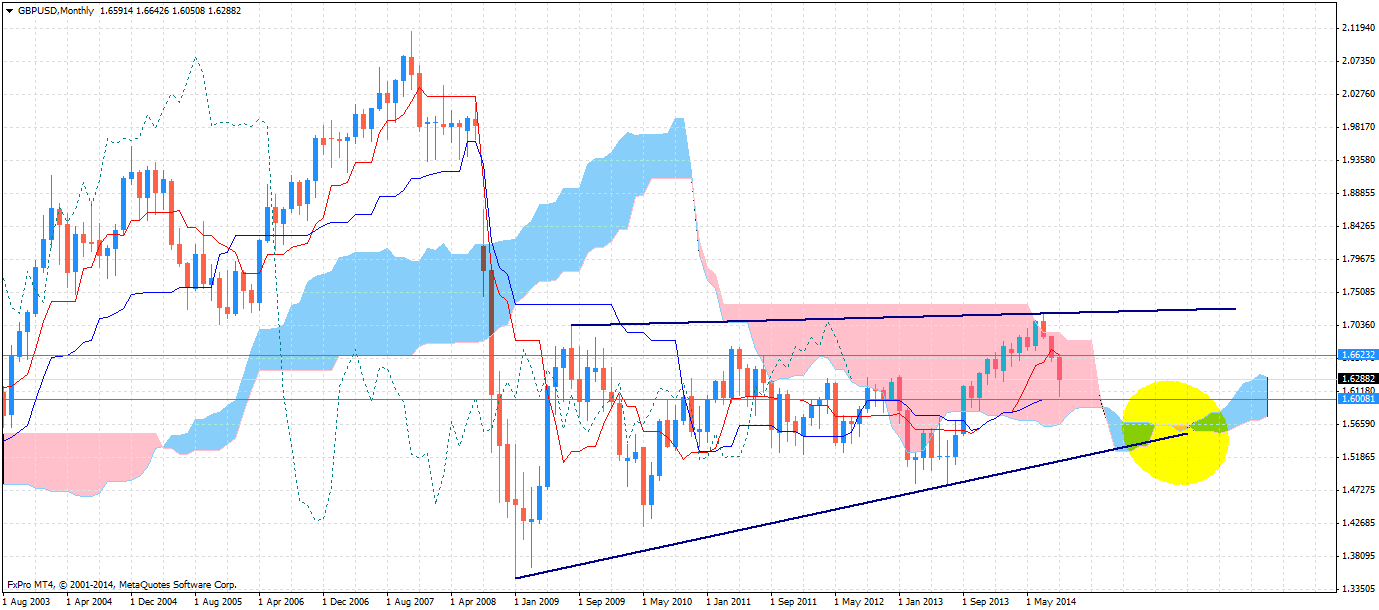Click the 1 Apr 2004 date label

tap(90, 603)
